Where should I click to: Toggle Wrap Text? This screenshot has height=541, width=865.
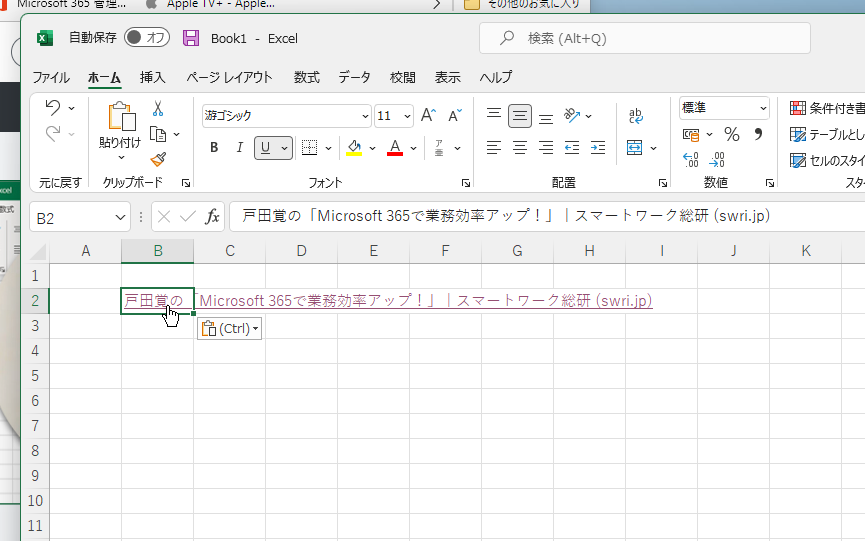(x=636, y=115)
